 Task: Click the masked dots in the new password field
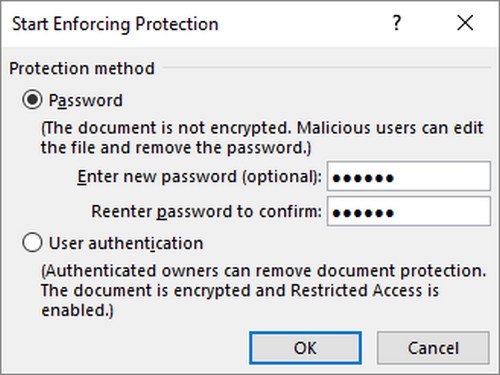coord(363,178)
